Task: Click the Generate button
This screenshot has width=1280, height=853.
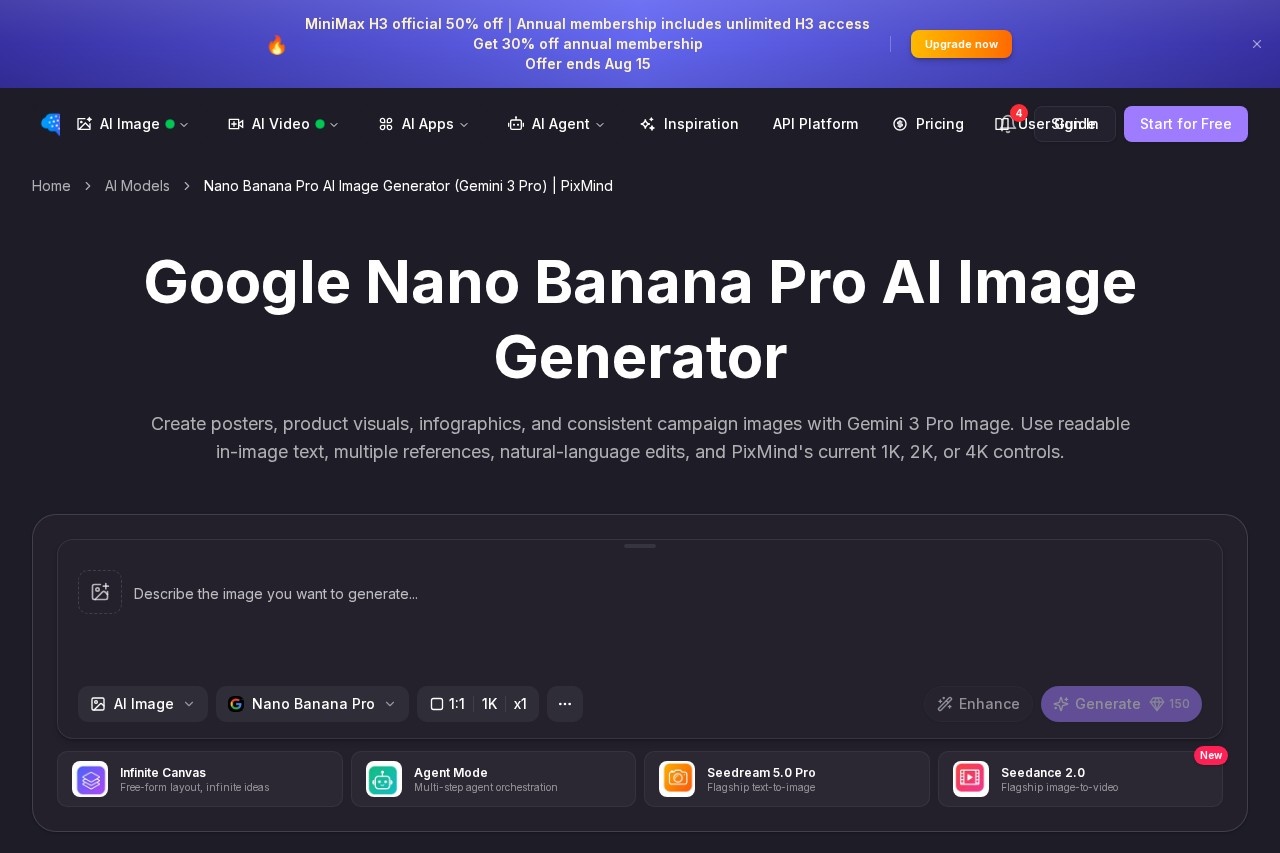Action: (1121, 704)
